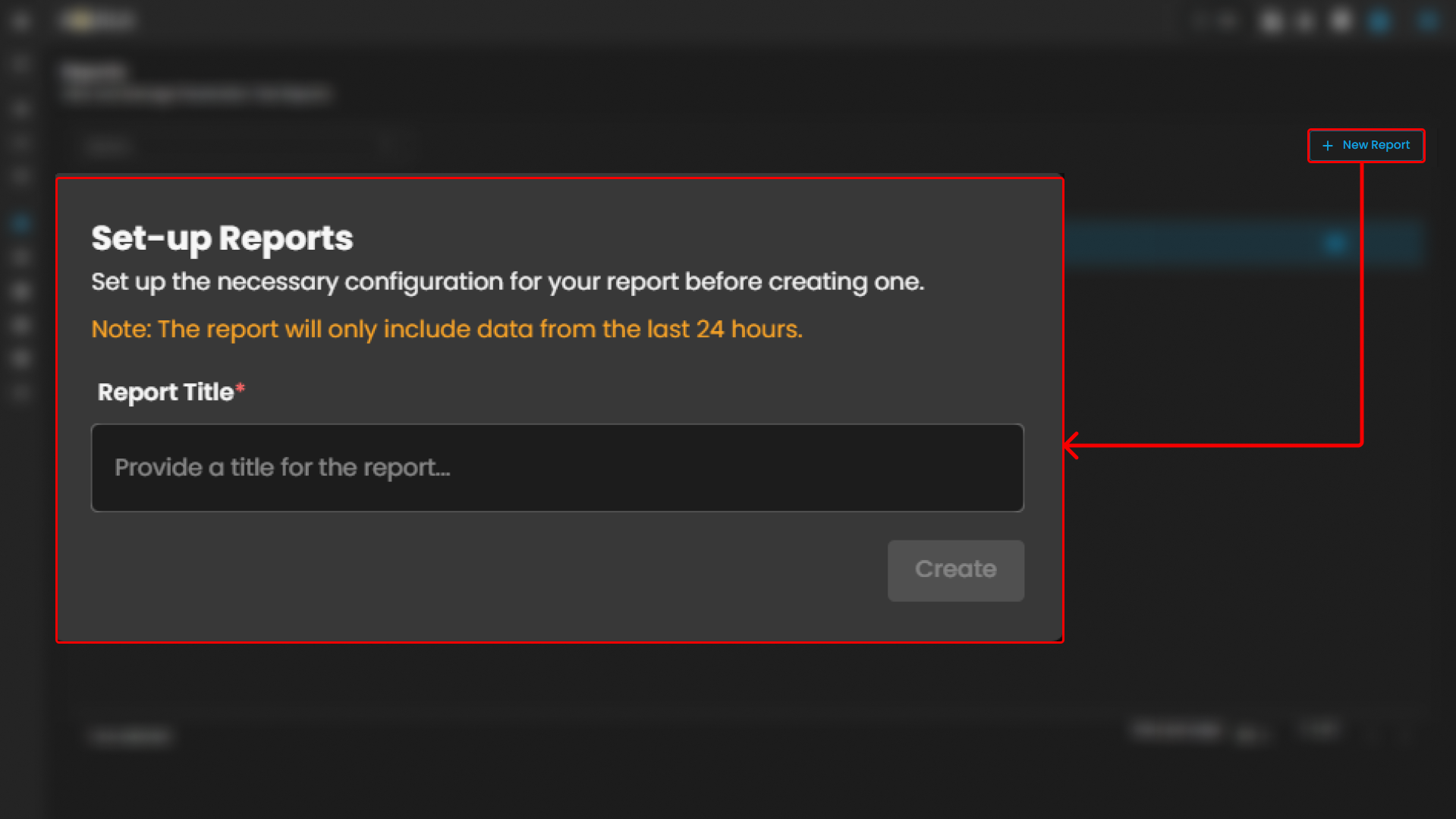
Task: Open the rows-per-page dropdown in the footer
Action: point(1248,733)
